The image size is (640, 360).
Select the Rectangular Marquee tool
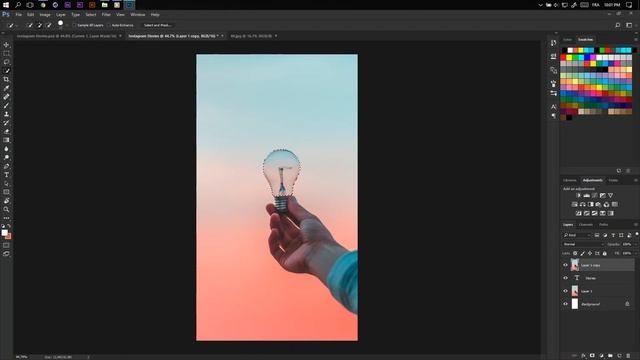[6, 53]
